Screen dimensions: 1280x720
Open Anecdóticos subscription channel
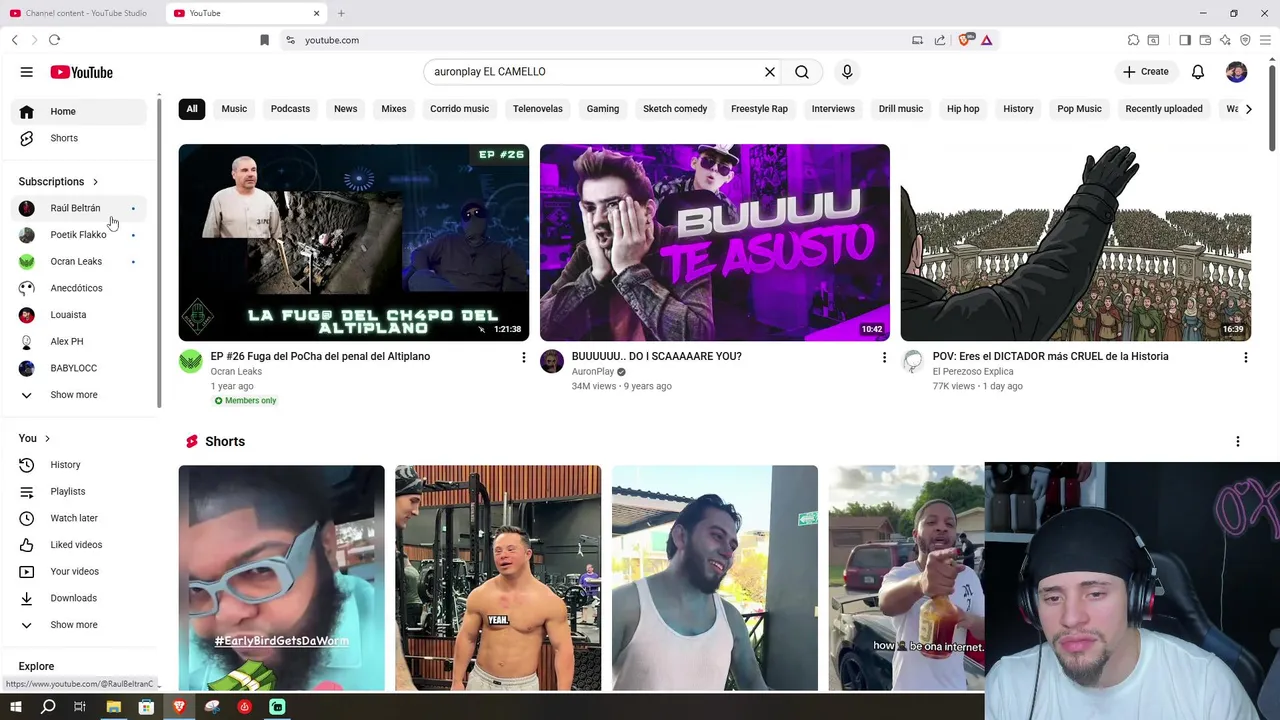80,288
